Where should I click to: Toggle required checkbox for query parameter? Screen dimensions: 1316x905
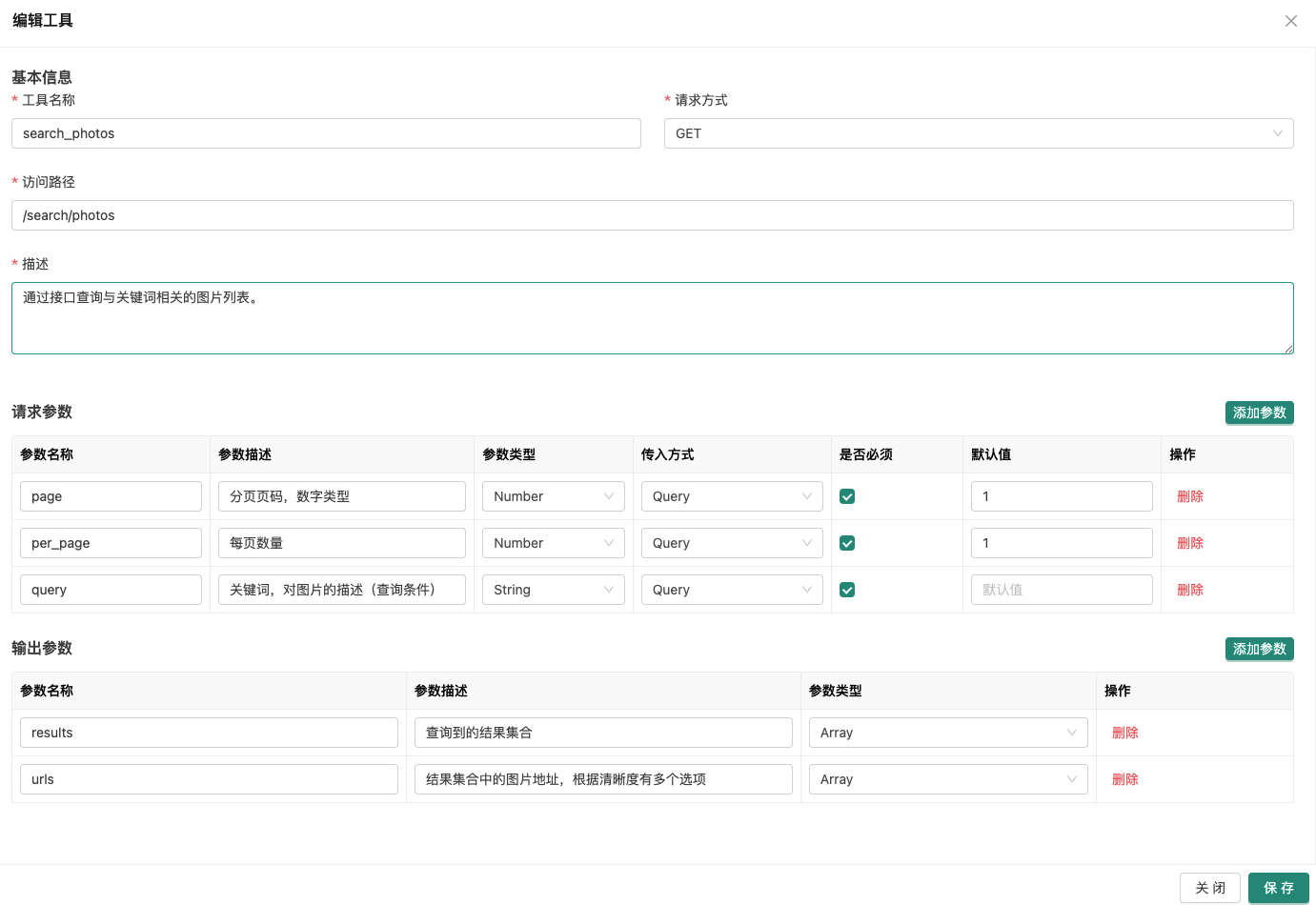(x=847, y=590)
